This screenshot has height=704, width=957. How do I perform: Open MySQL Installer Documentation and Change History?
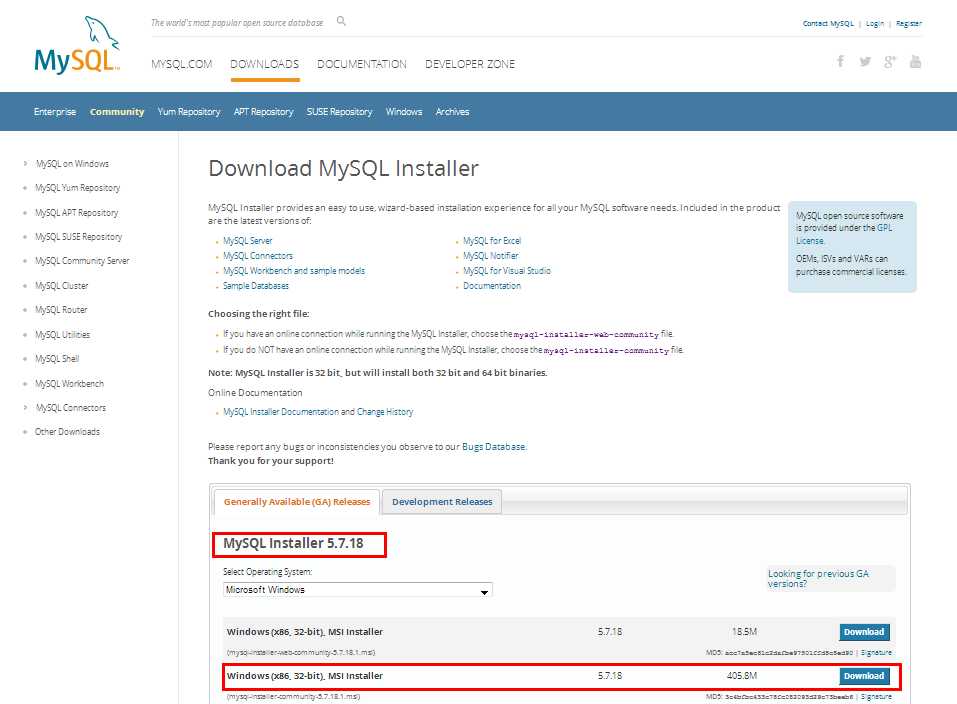pyautogui.click(x=318, y=412)
